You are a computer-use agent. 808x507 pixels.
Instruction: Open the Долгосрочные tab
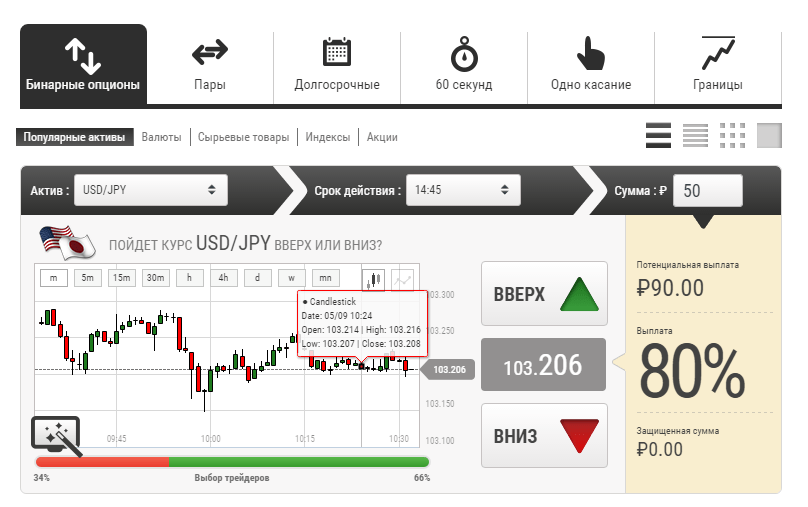click(x=337, y=65)
